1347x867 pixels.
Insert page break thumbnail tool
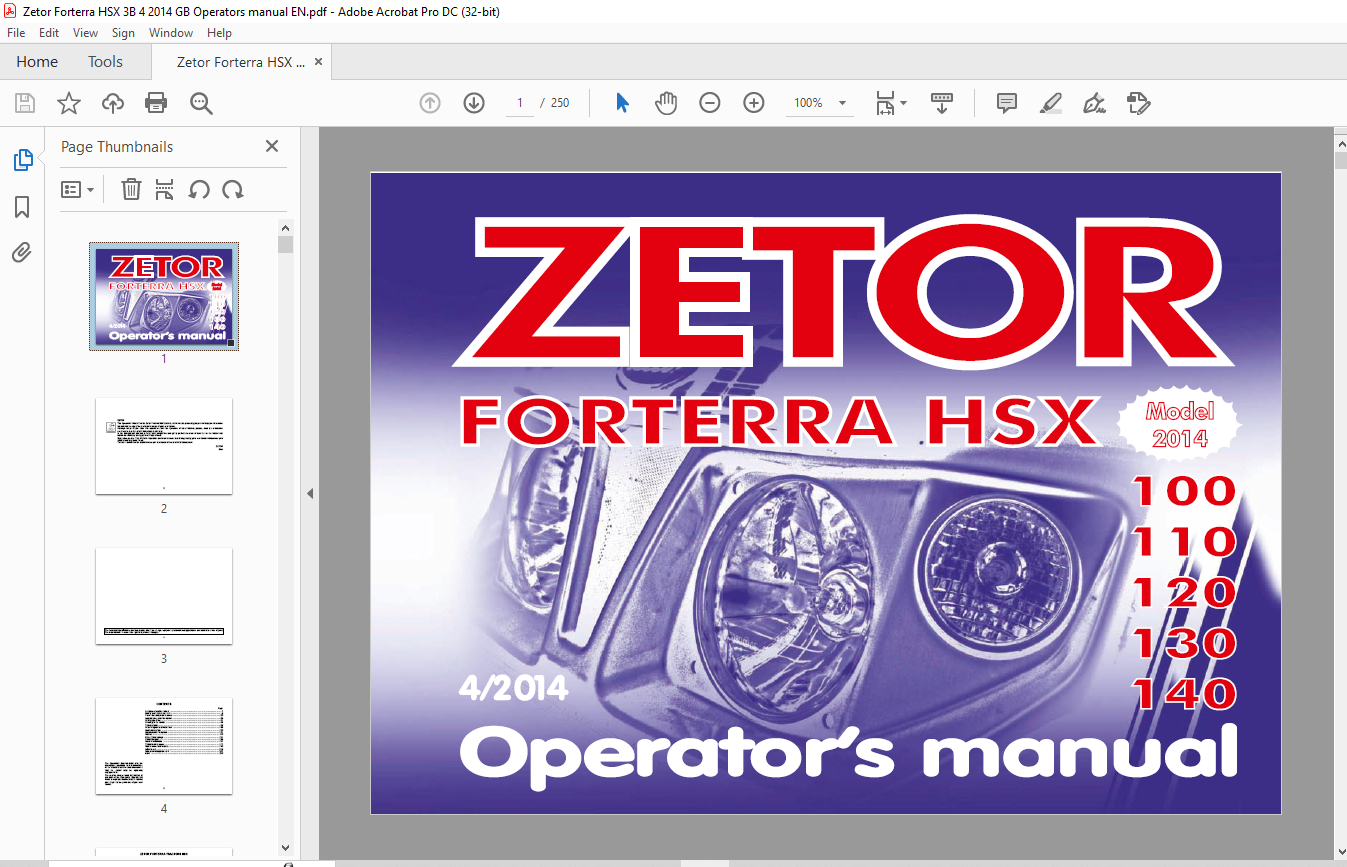point(165,189)
